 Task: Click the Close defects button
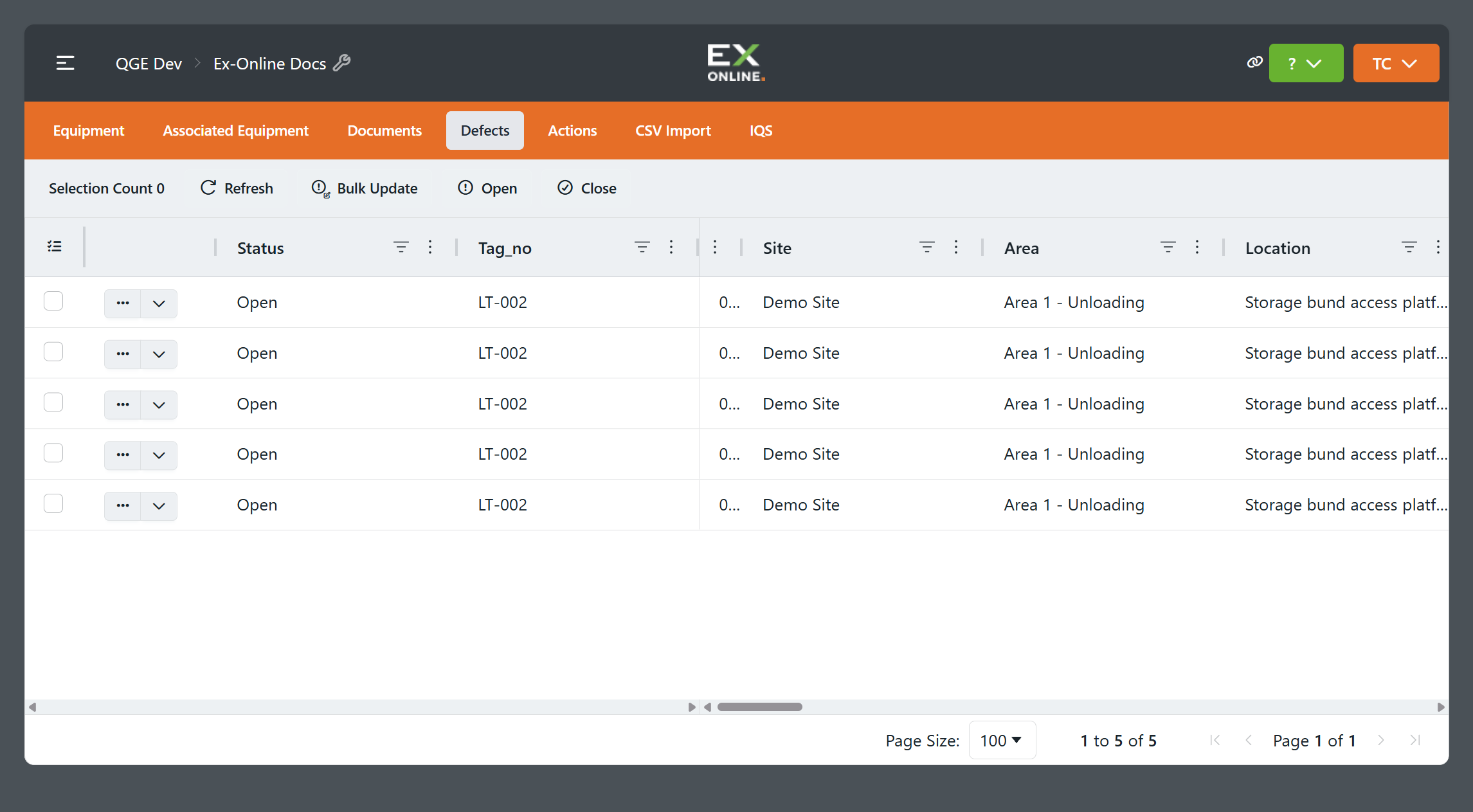(x=587, y=188)
